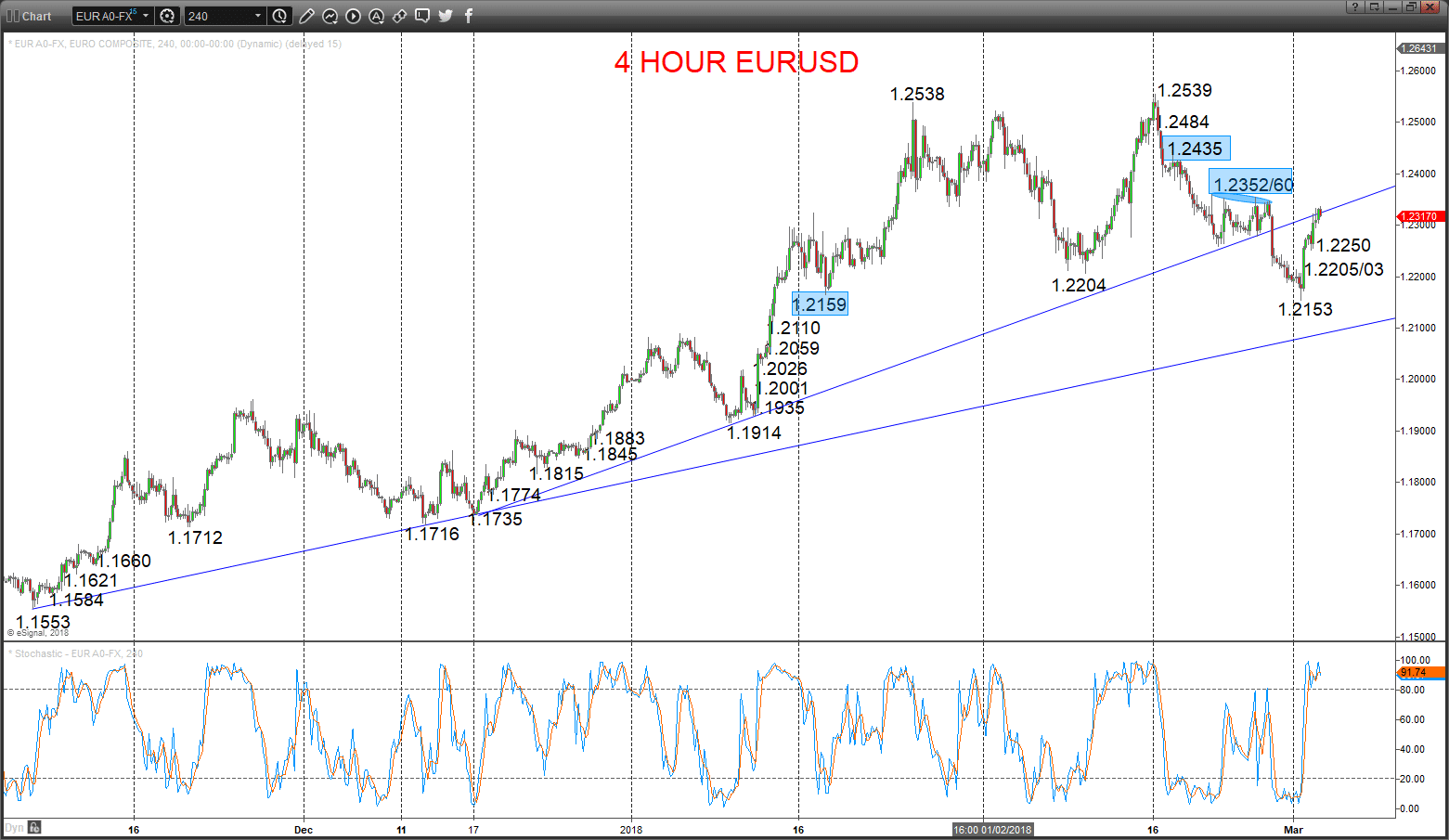The height and width of the screenshot is (840, 1449).
Task: Click the lock icon next to Dyn
Action: [x=34, y=827]
